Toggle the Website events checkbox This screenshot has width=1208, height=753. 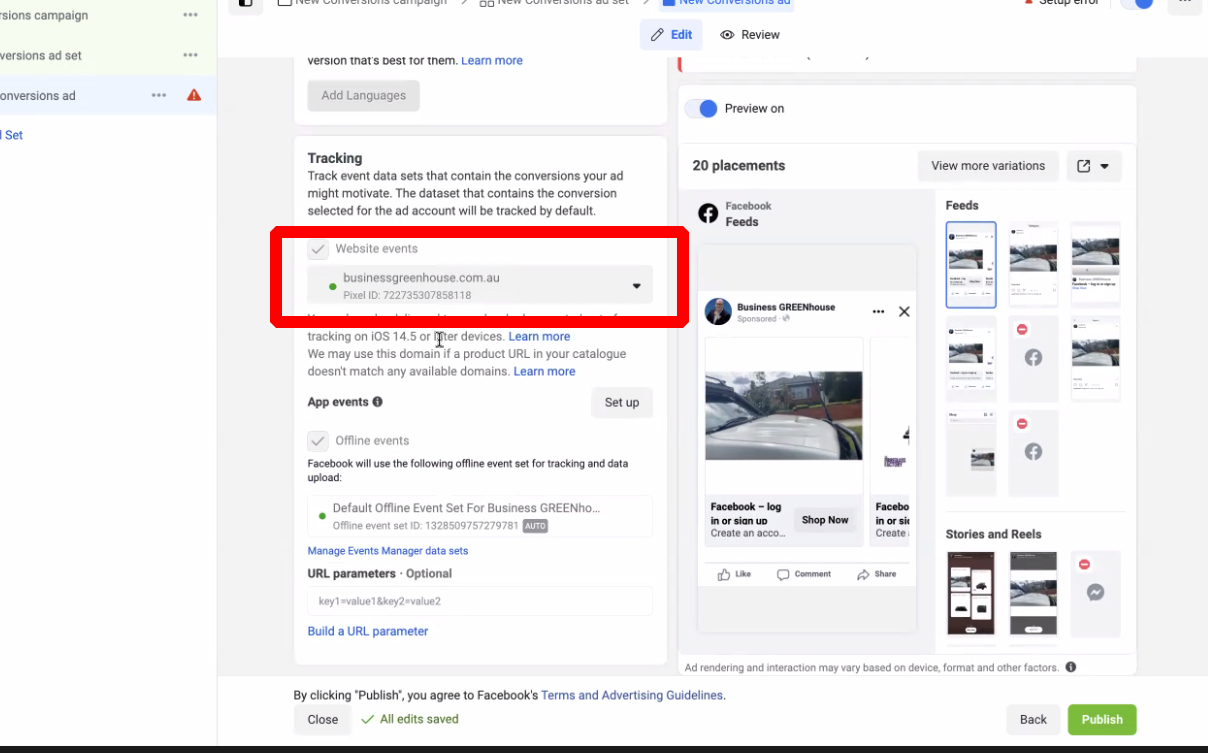318,249
